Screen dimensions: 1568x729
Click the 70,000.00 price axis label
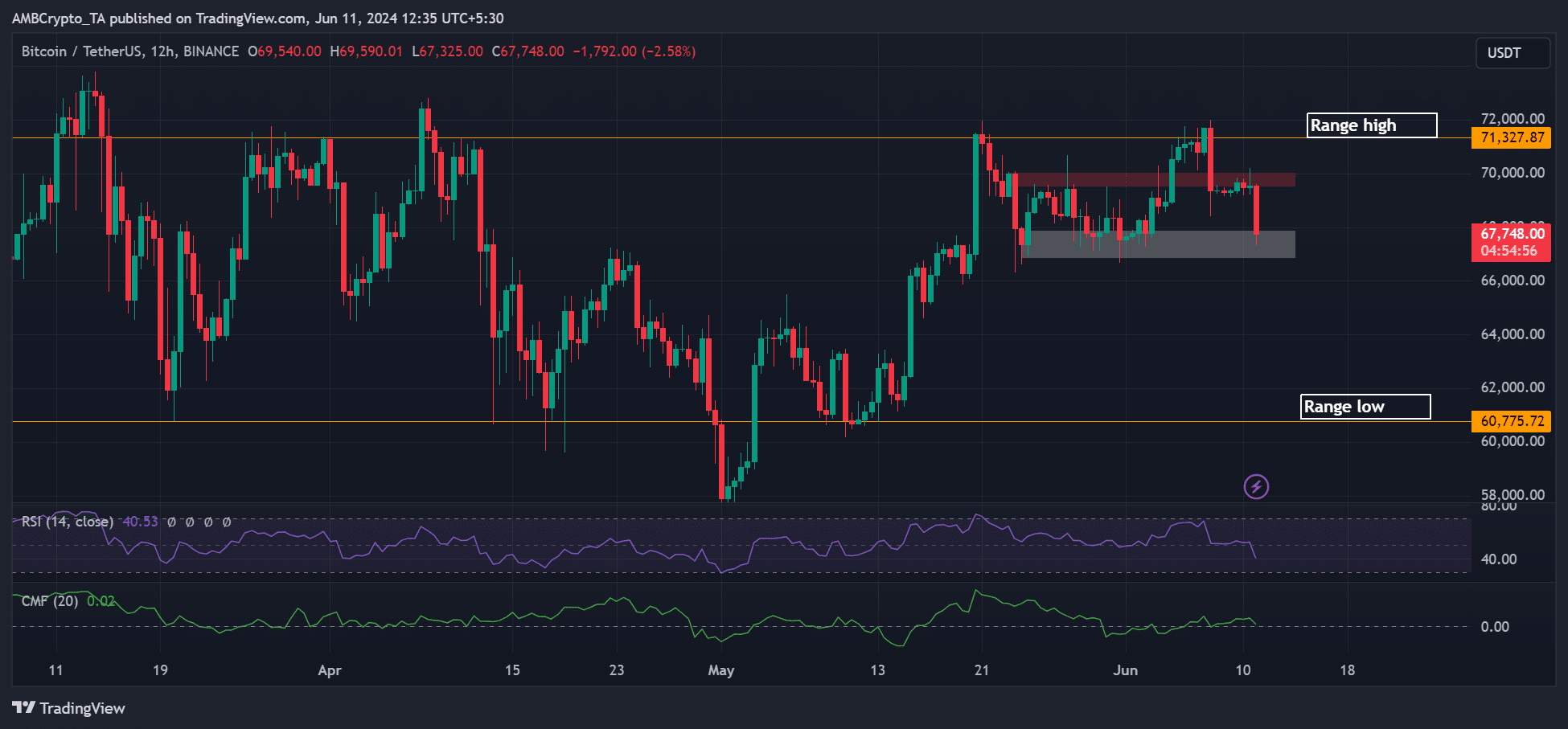point(1513,173)
